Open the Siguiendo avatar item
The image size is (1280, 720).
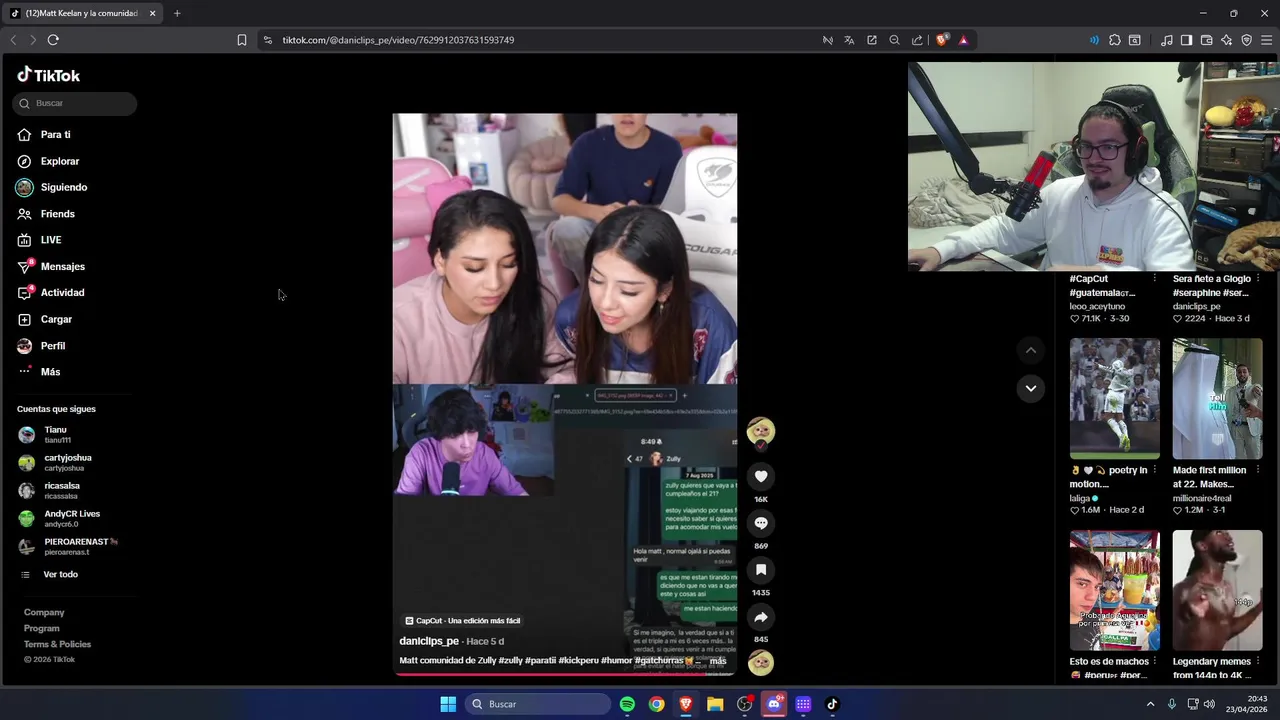pos(24,187)
